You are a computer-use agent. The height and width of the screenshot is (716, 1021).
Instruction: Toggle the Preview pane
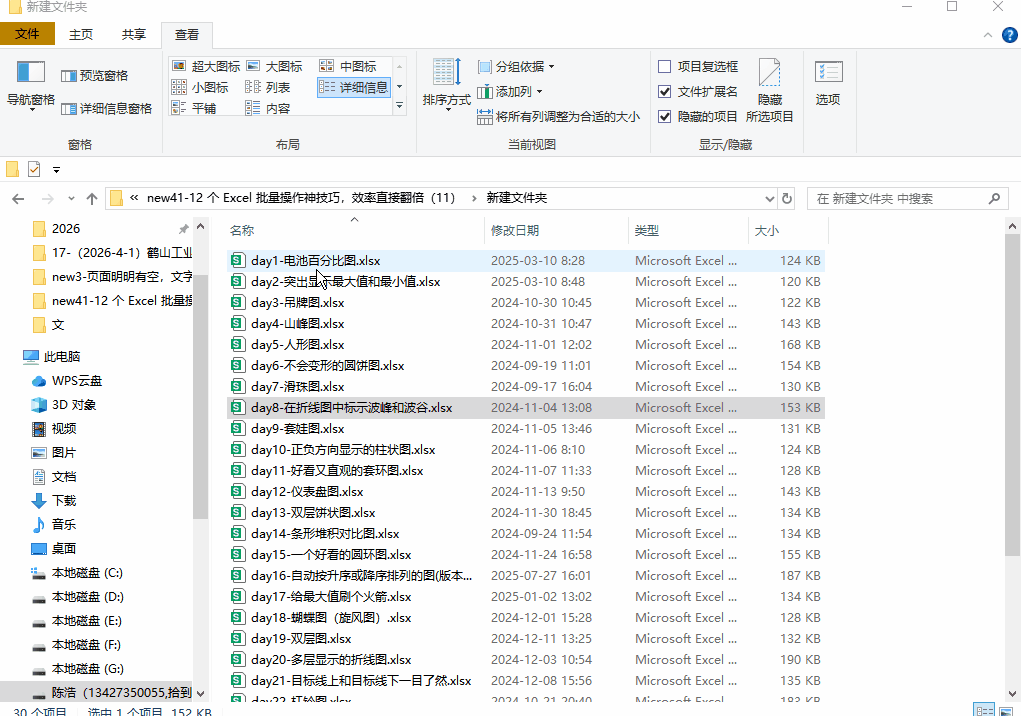tap(94, 76)
